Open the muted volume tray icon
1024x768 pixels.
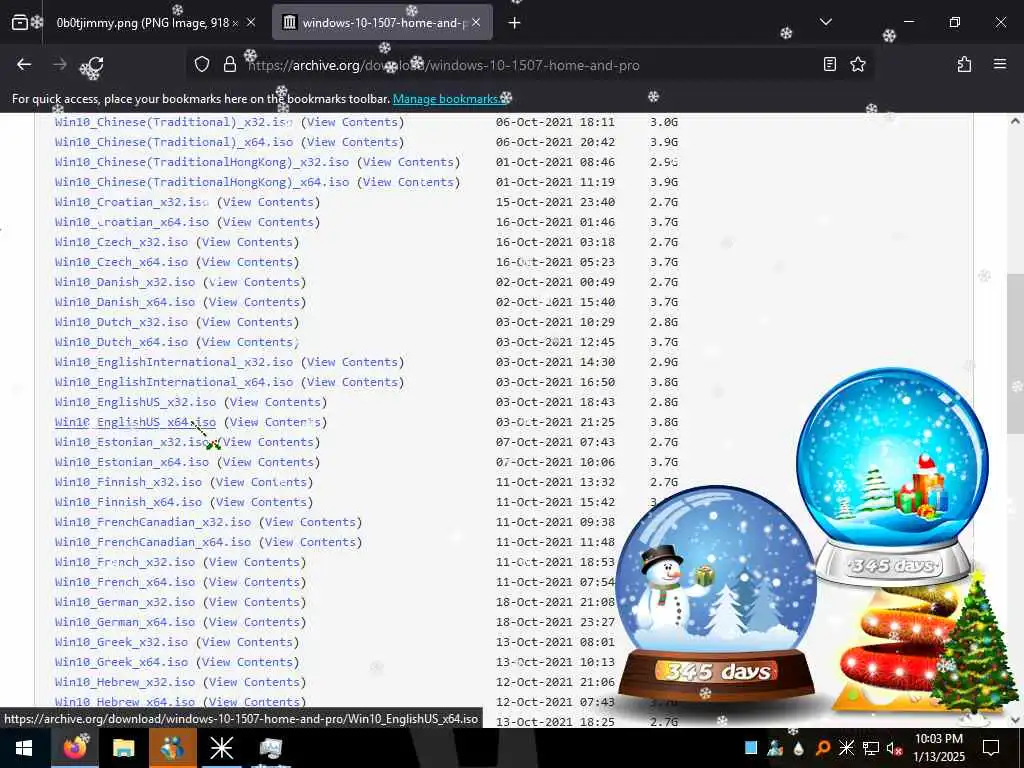(x=894, y=748)
